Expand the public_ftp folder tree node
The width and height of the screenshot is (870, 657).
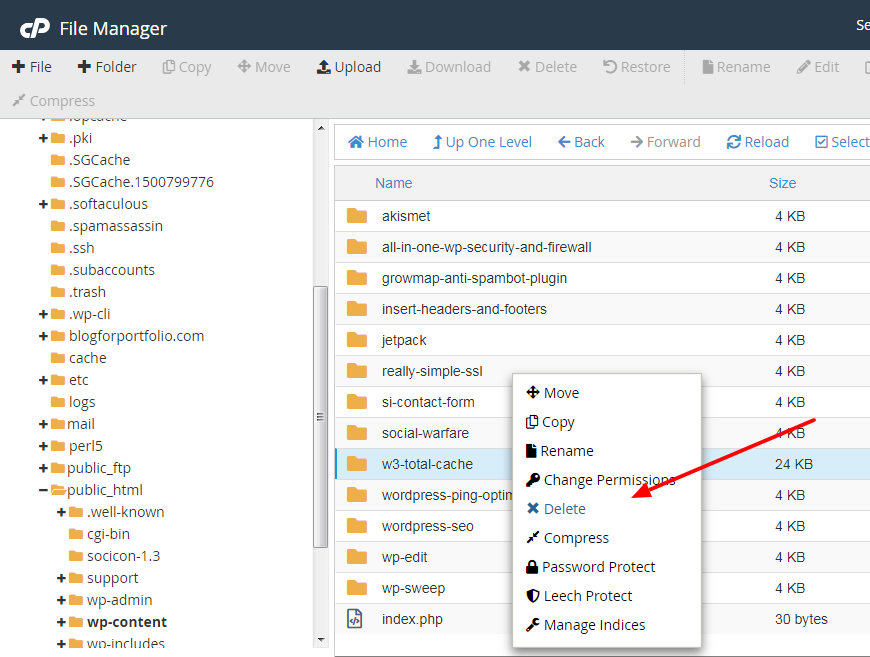(x=43, y=468)
